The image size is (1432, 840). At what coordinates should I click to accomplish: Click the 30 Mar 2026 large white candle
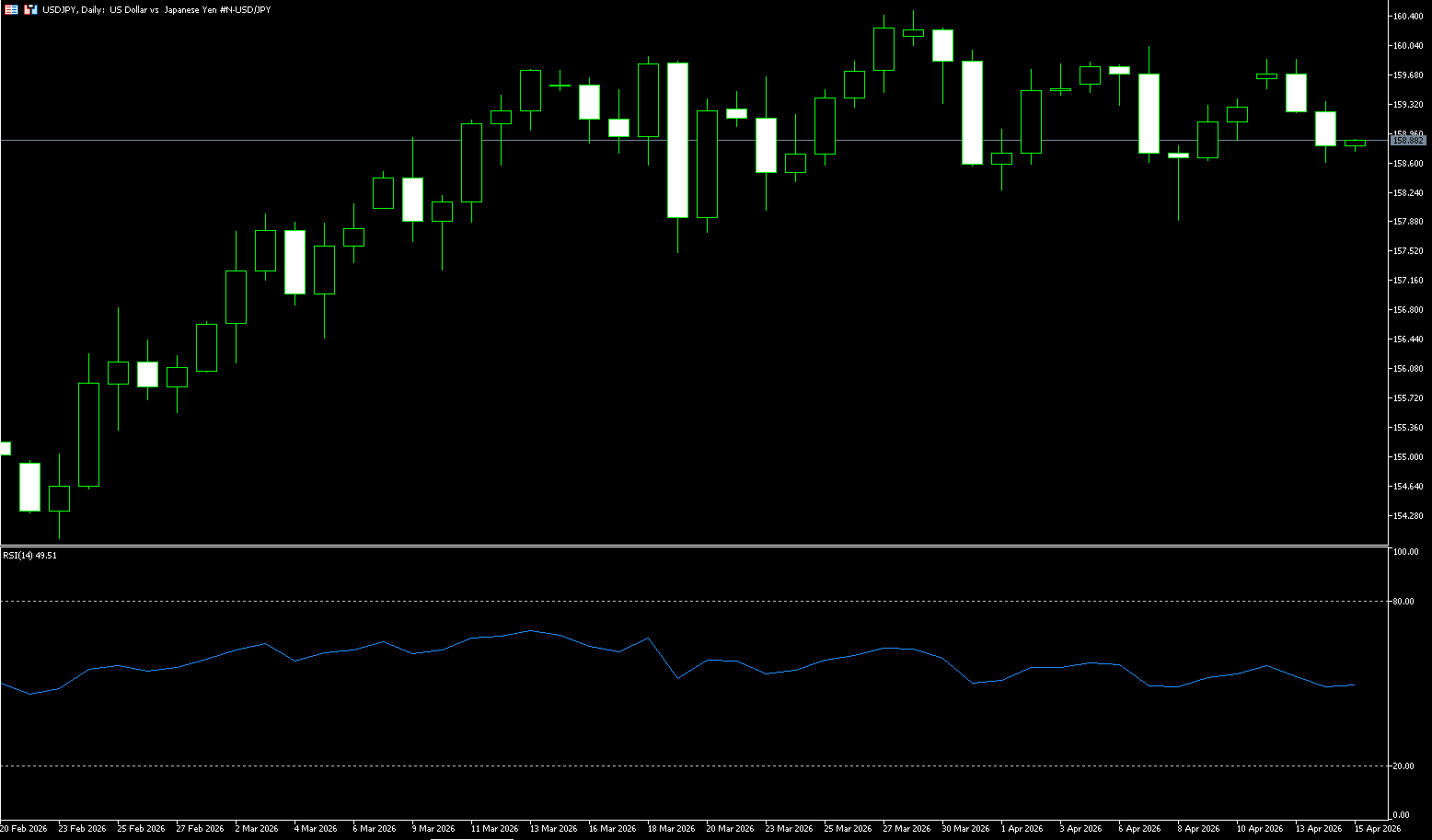coord(972,112)
